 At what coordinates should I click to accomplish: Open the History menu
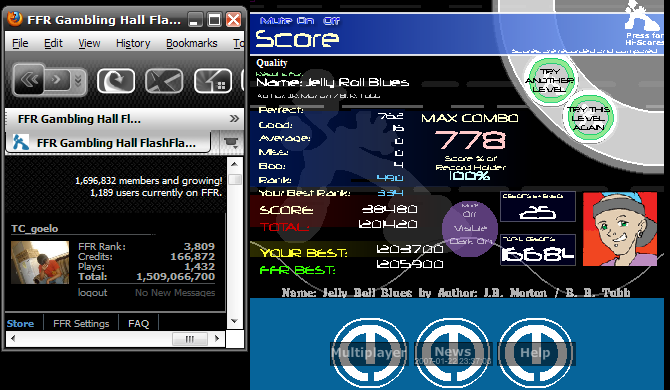(x=133, y=43)
